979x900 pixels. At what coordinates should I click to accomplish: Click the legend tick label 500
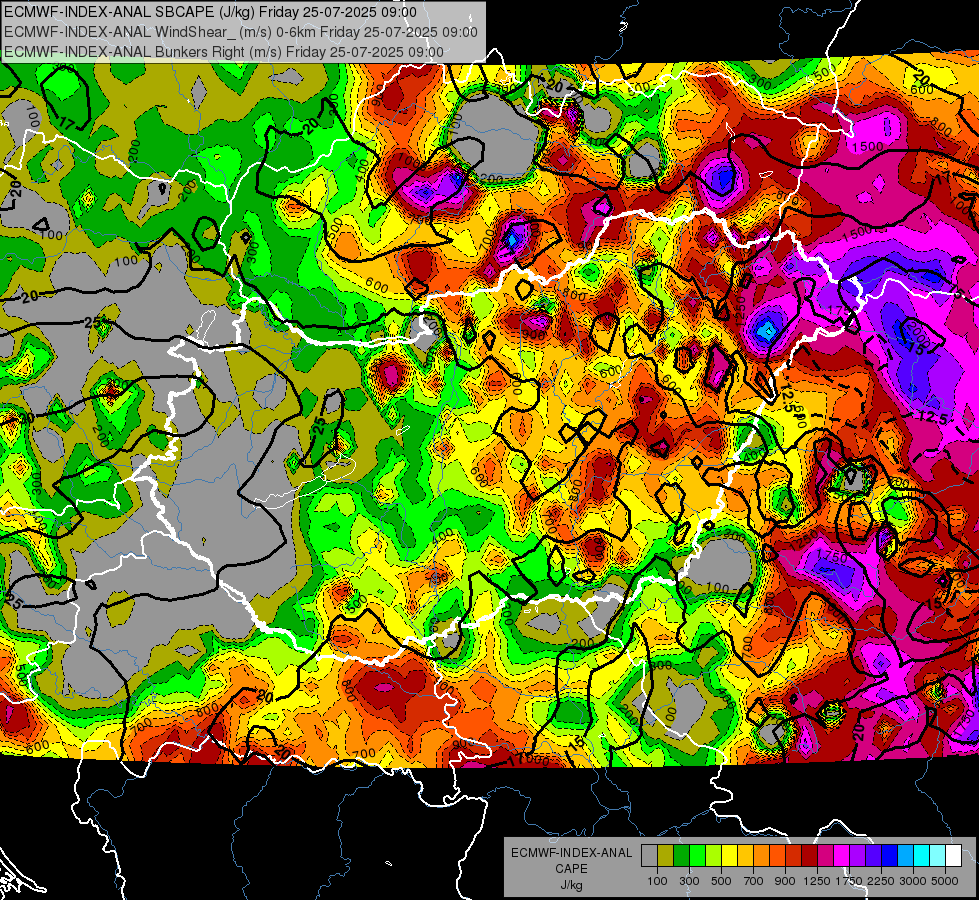pos(721,881)
